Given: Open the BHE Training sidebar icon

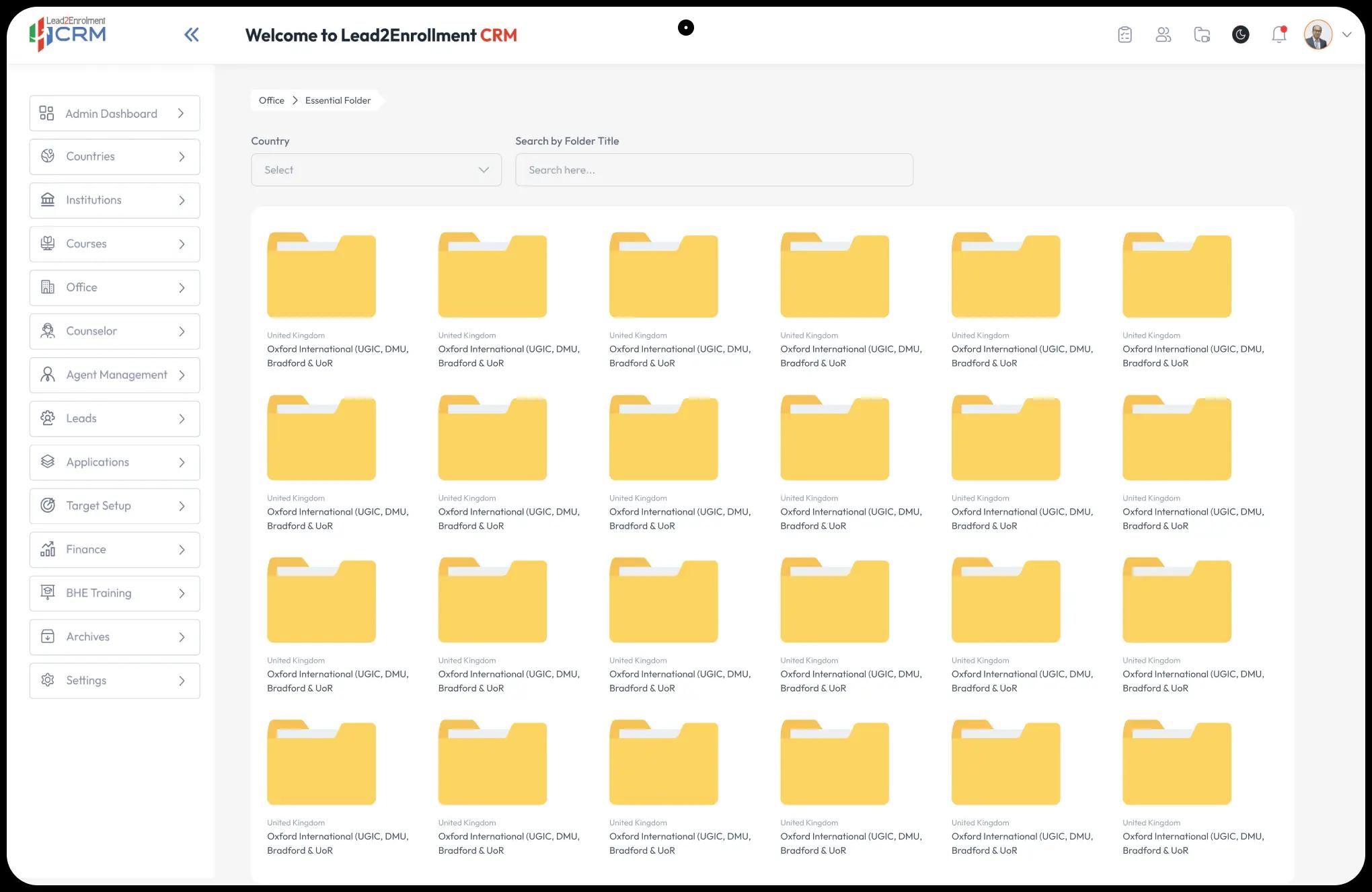Looking at the screenshot, I should pos(47,592).
